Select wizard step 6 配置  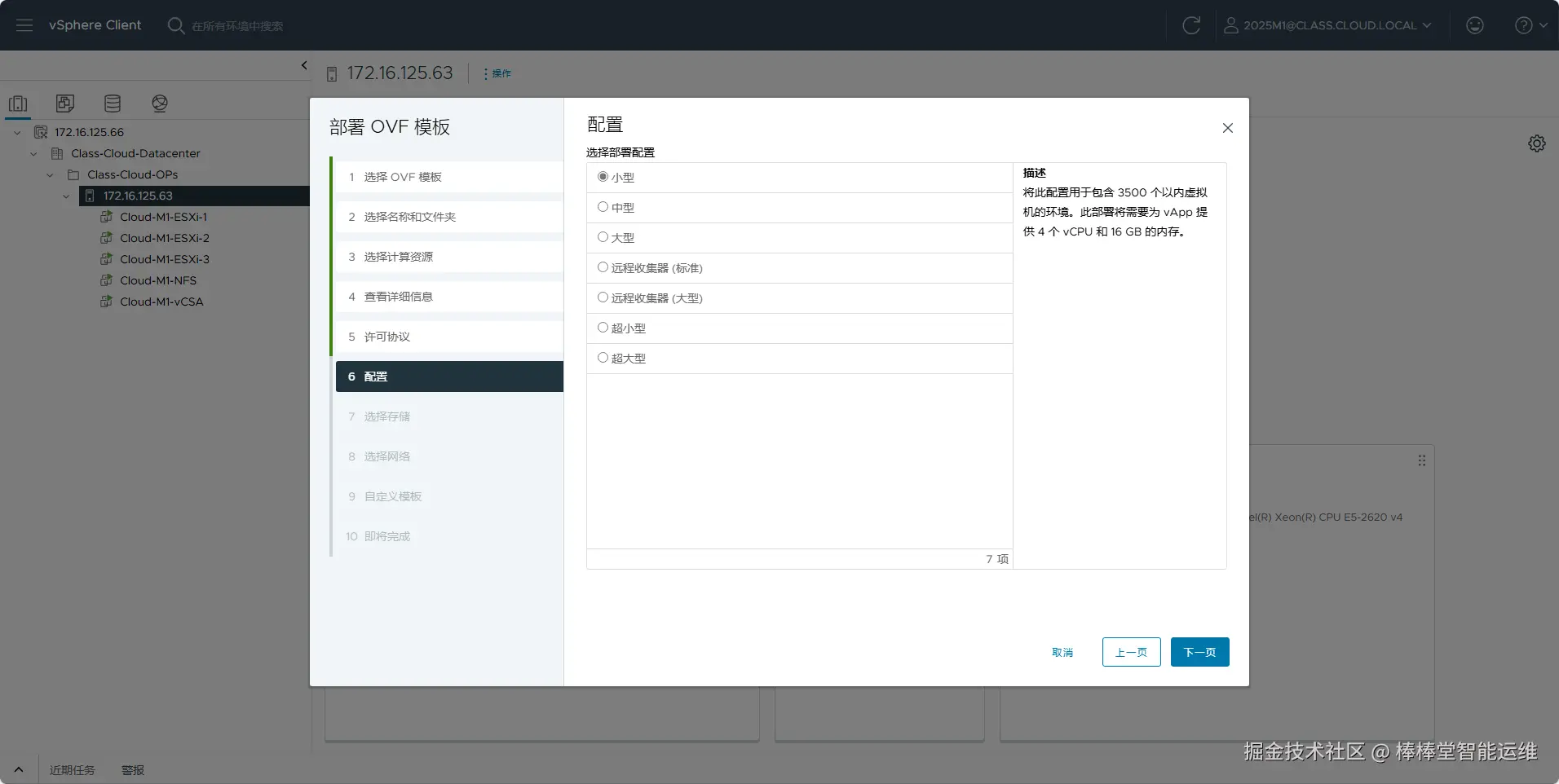449,377
